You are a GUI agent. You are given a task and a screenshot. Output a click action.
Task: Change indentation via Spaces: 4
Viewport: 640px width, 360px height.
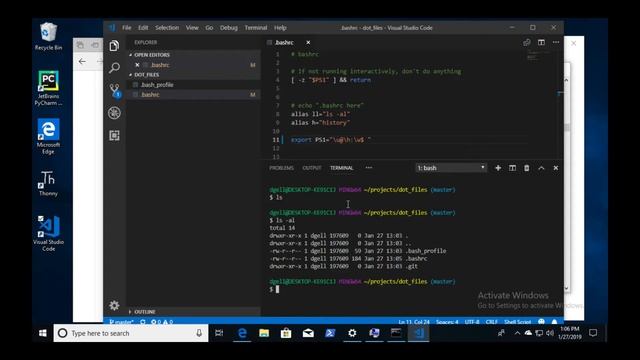pos(447,322)
